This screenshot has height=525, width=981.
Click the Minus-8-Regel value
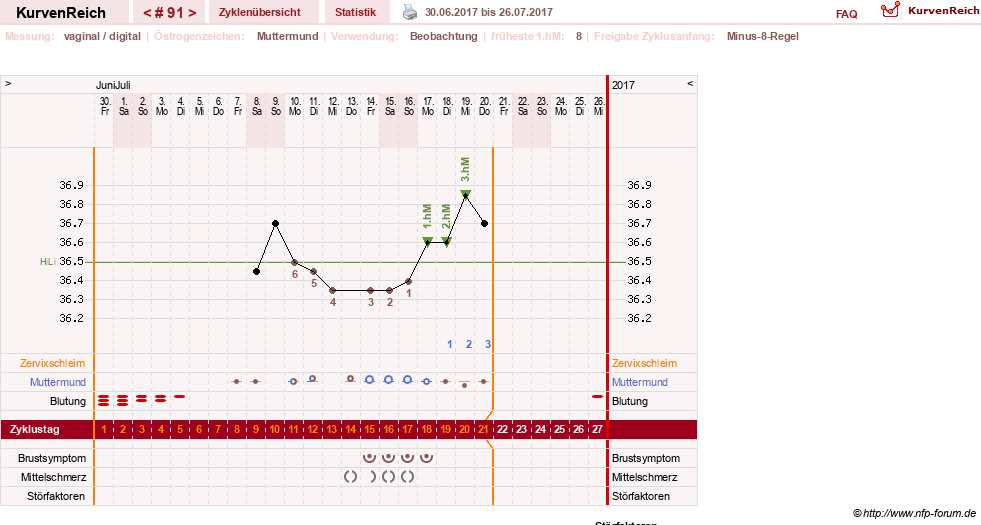[763, 36]
